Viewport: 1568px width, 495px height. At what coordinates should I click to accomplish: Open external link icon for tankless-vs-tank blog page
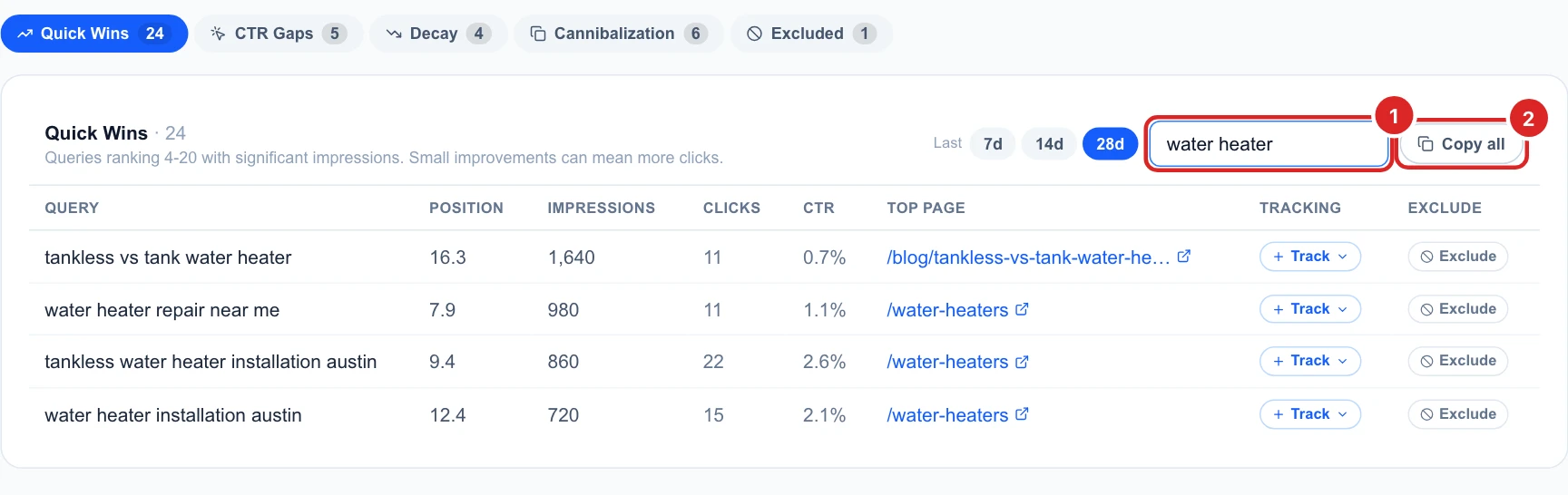(1184, 257)
